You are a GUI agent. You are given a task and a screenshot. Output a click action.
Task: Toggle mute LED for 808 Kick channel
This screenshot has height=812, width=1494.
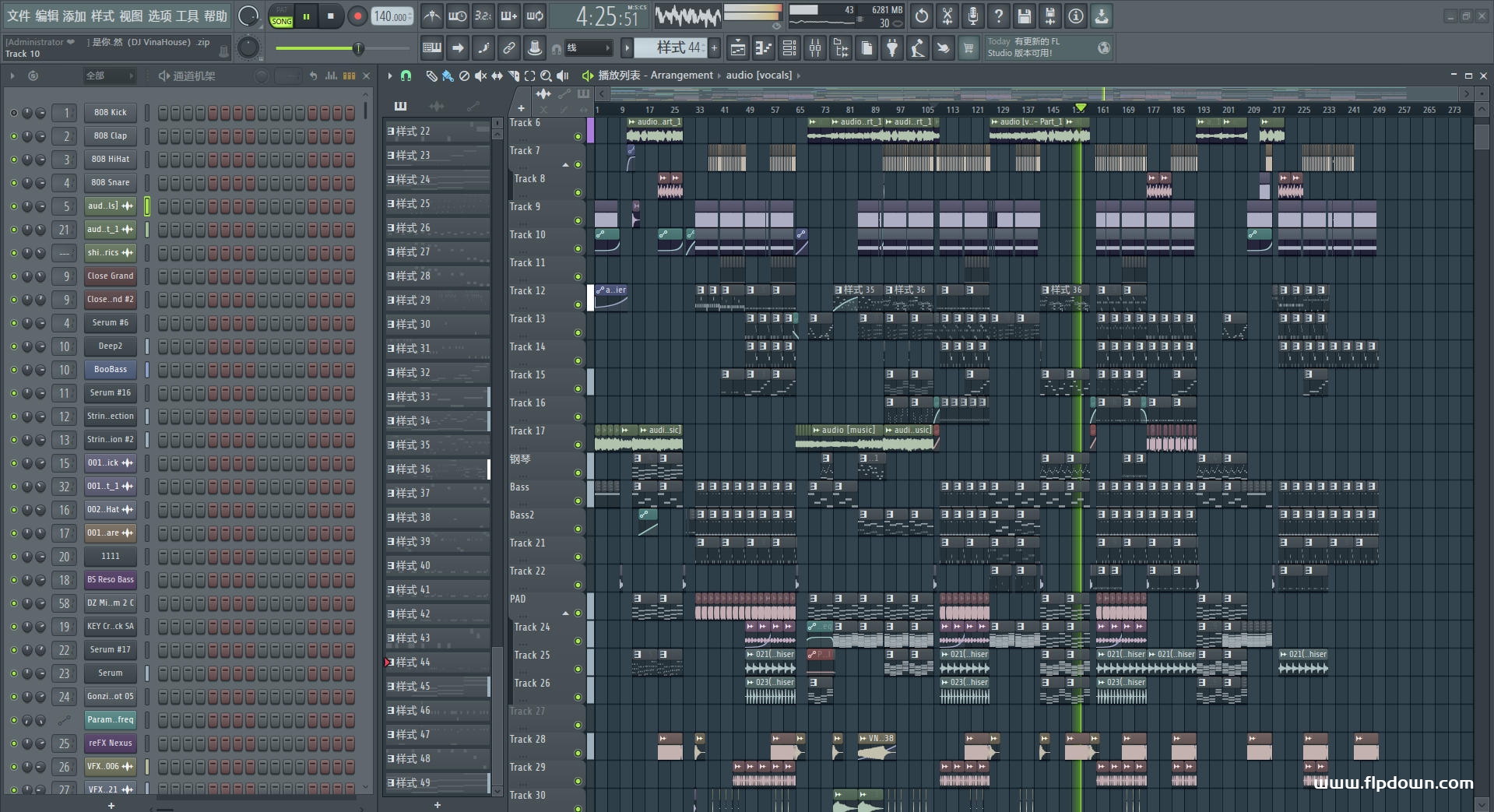[x=13, y=113]
